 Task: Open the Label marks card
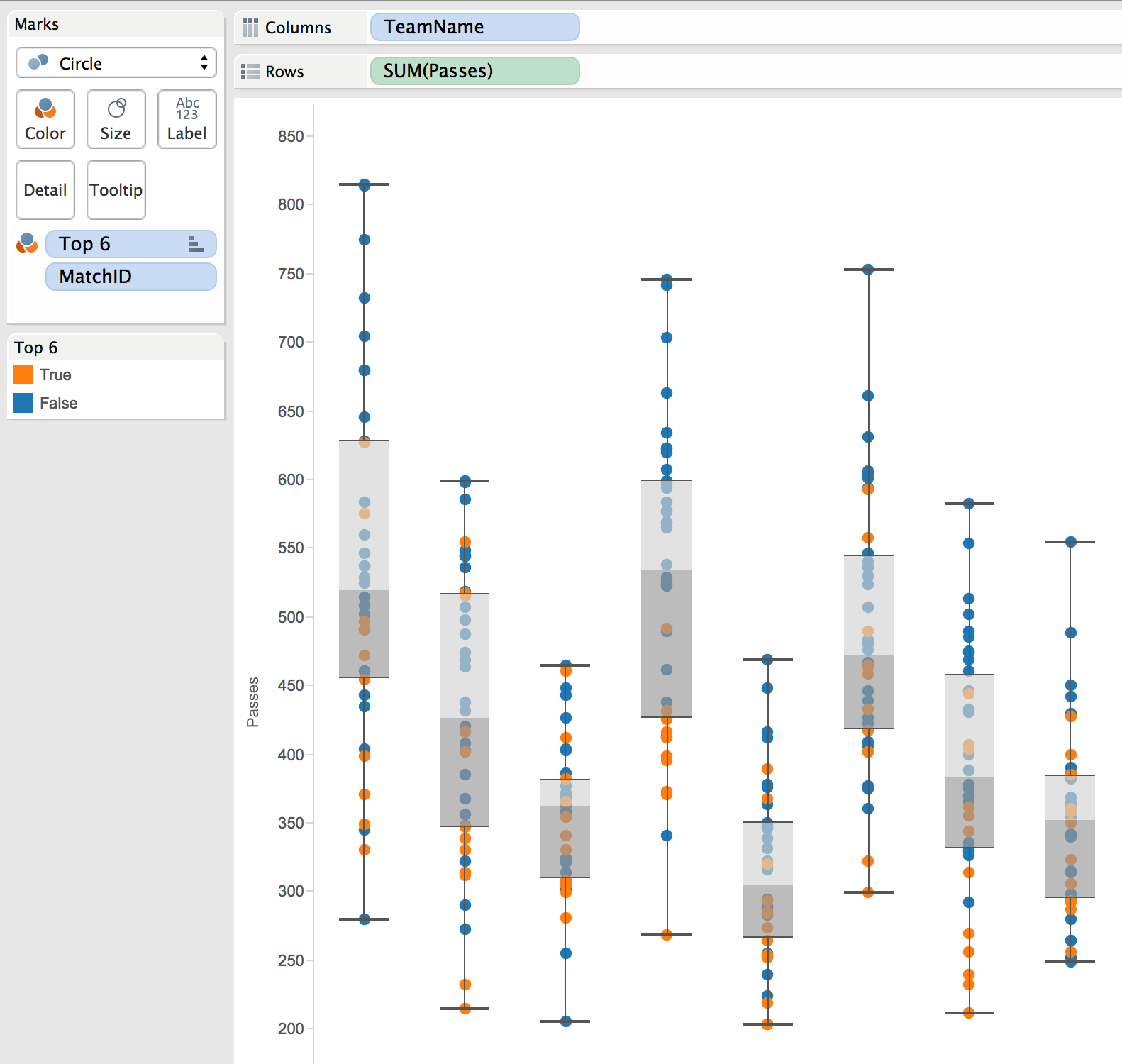[187, 119]
